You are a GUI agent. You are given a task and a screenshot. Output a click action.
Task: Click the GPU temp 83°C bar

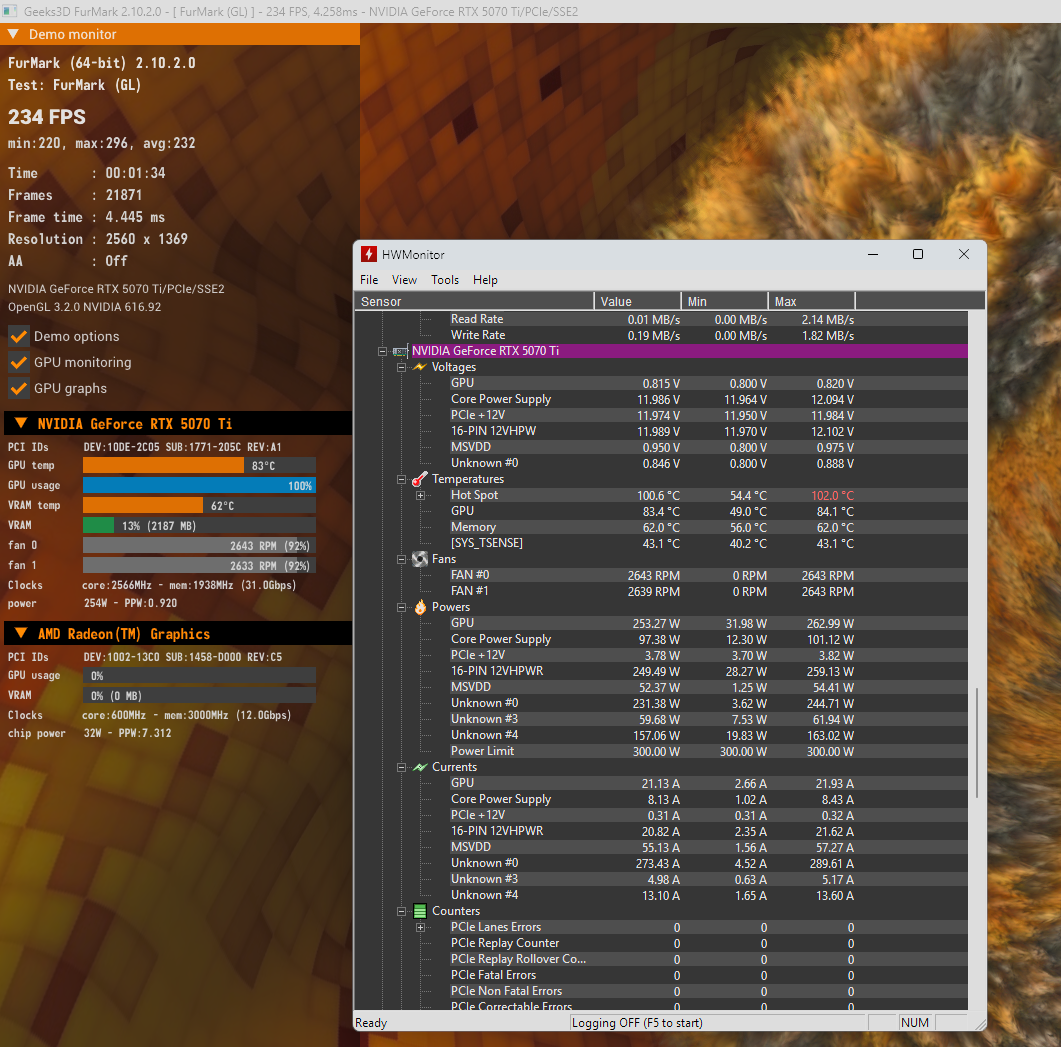199,466
